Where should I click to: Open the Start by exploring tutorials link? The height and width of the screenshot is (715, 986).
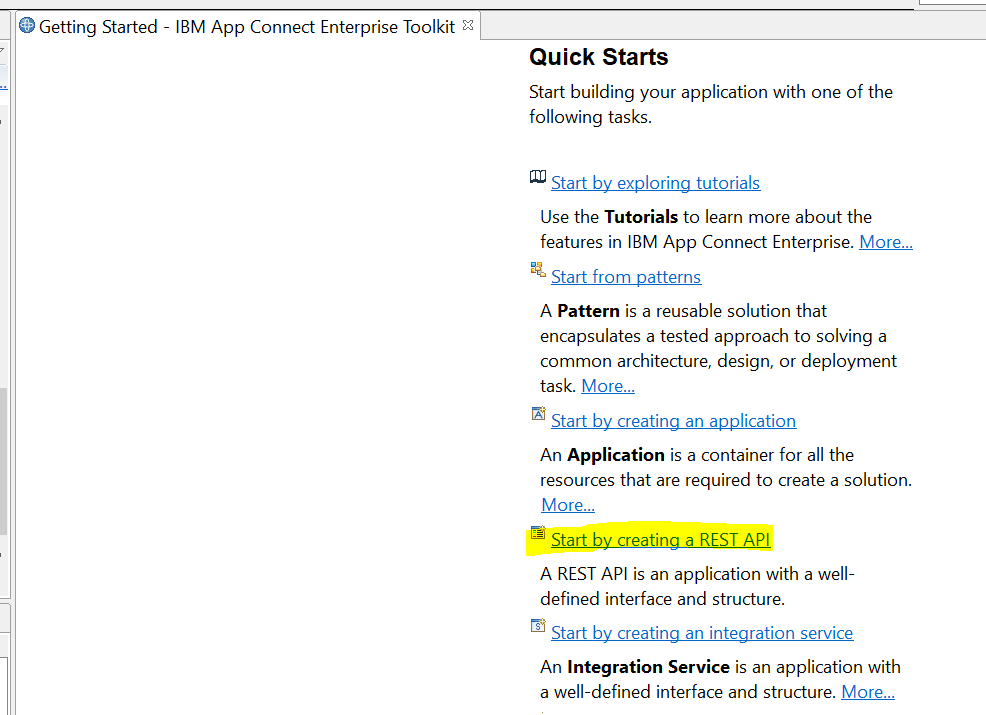pos(655,183)
